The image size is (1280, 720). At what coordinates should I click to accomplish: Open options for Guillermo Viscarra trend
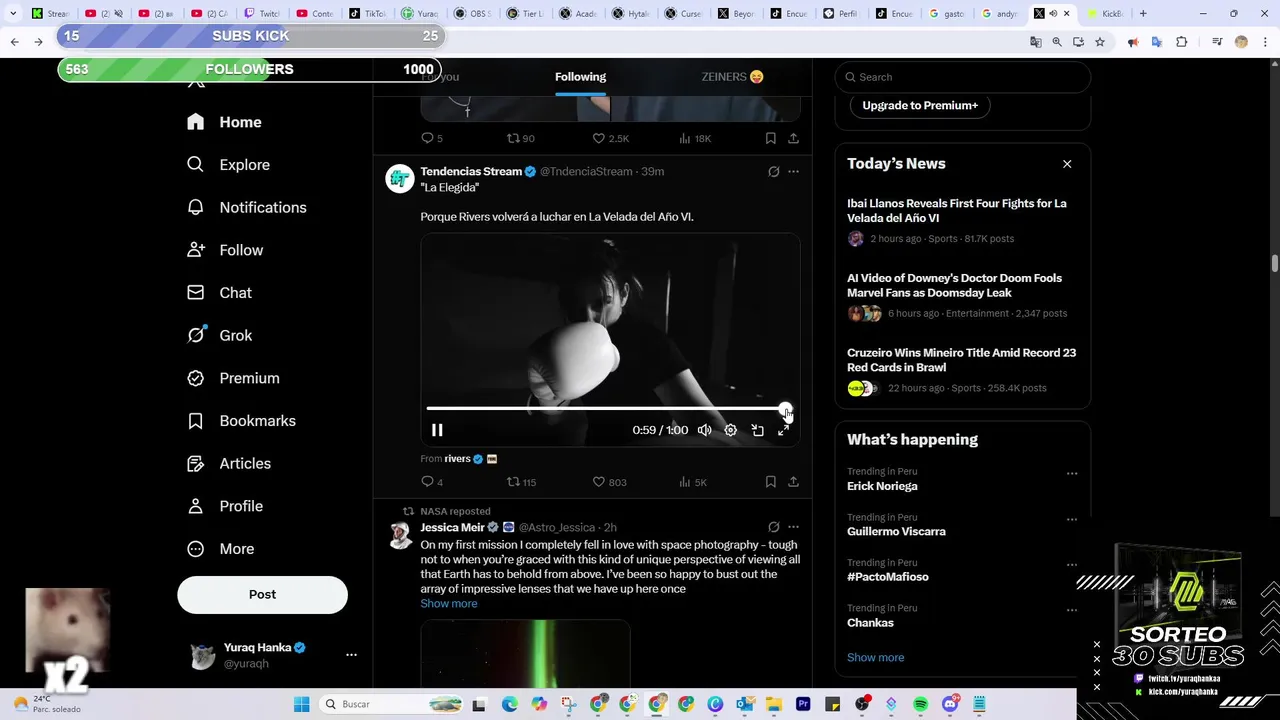click(1072, 520)
